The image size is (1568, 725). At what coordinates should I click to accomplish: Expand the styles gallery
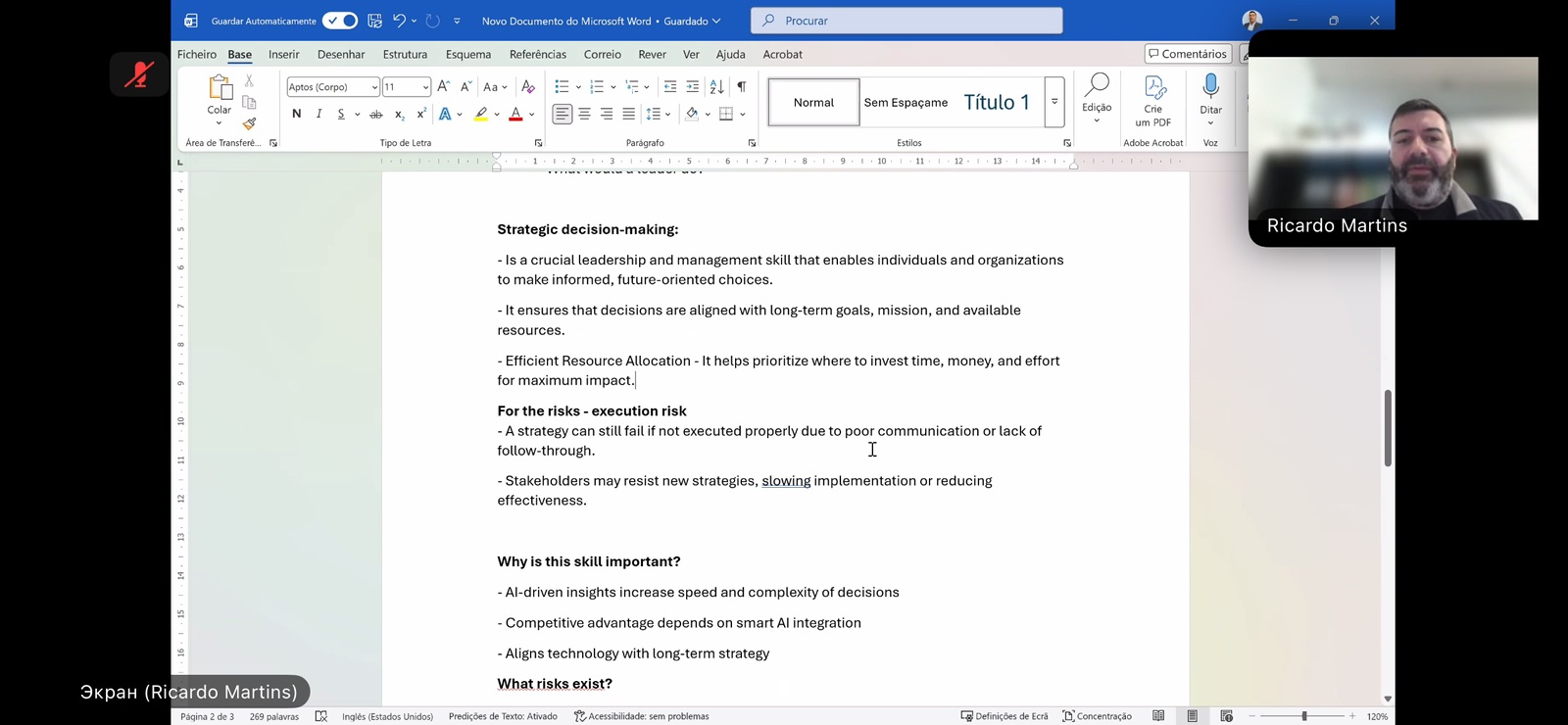[1054, 102]
